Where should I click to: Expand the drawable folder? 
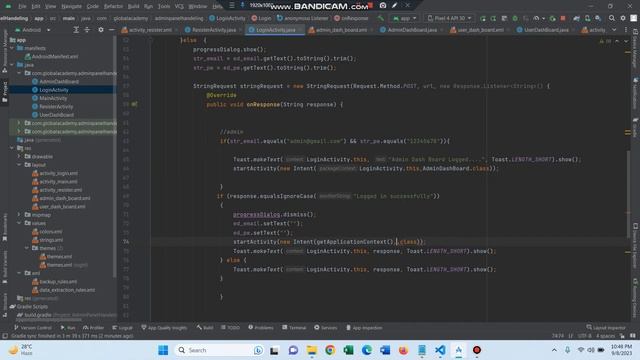pyautogui.click(x=19, y=156)
